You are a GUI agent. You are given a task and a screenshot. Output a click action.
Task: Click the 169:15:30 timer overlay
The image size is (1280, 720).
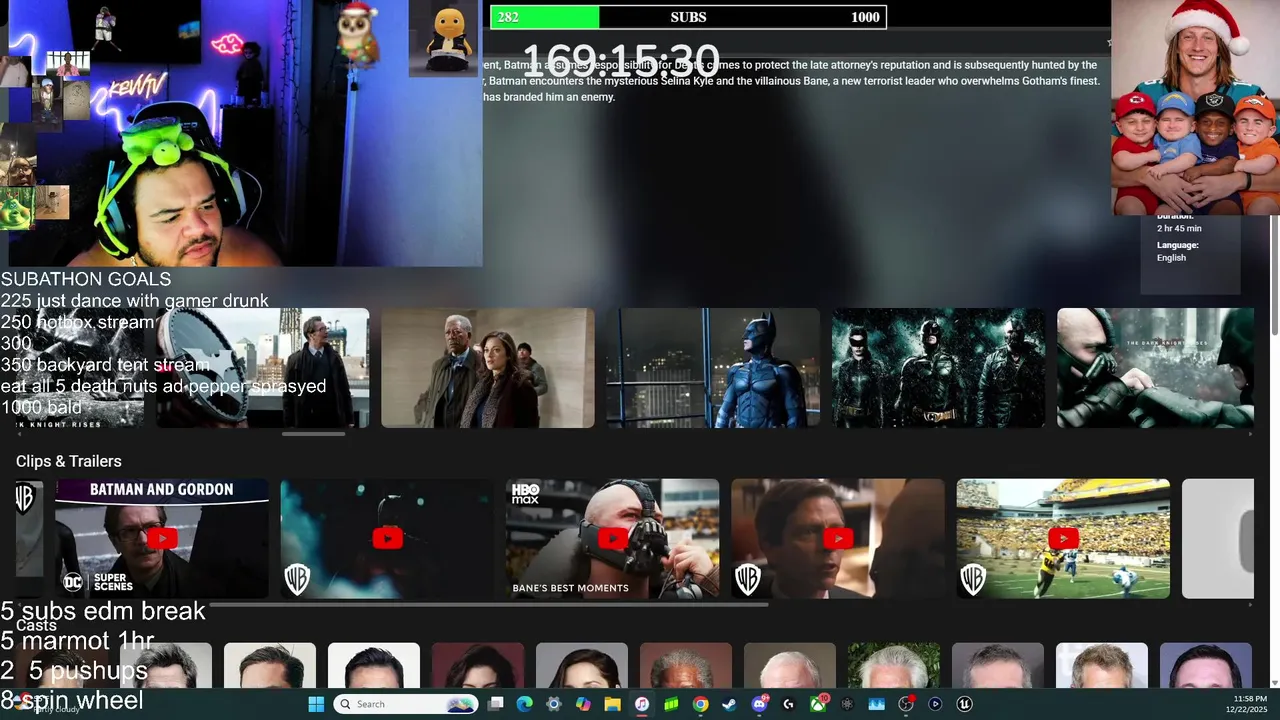point(621,62)
